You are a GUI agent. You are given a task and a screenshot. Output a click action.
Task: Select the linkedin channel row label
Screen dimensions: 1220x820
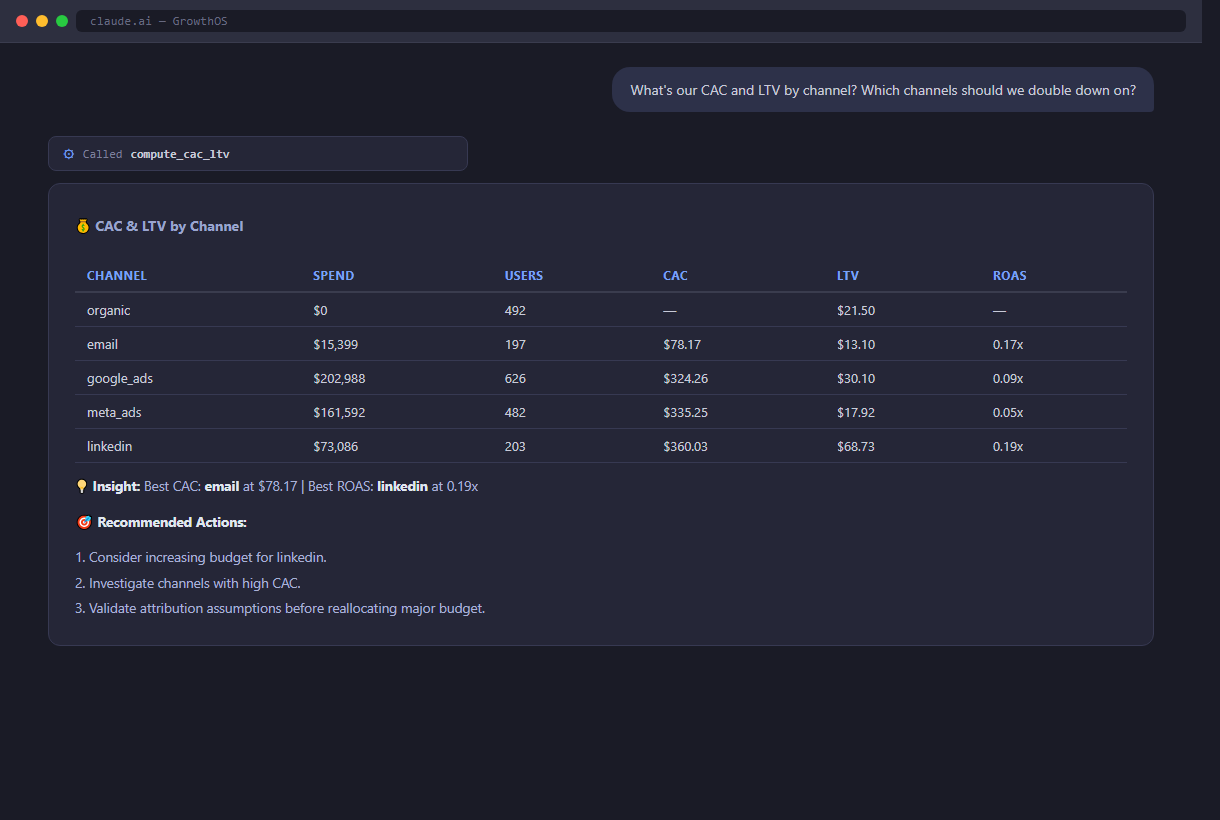[110, 446]
